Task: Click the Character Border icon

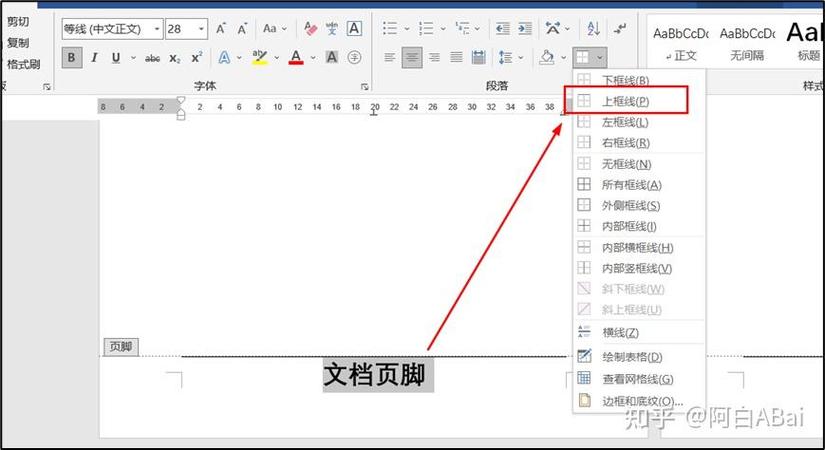Action: [x=354, y=28]
